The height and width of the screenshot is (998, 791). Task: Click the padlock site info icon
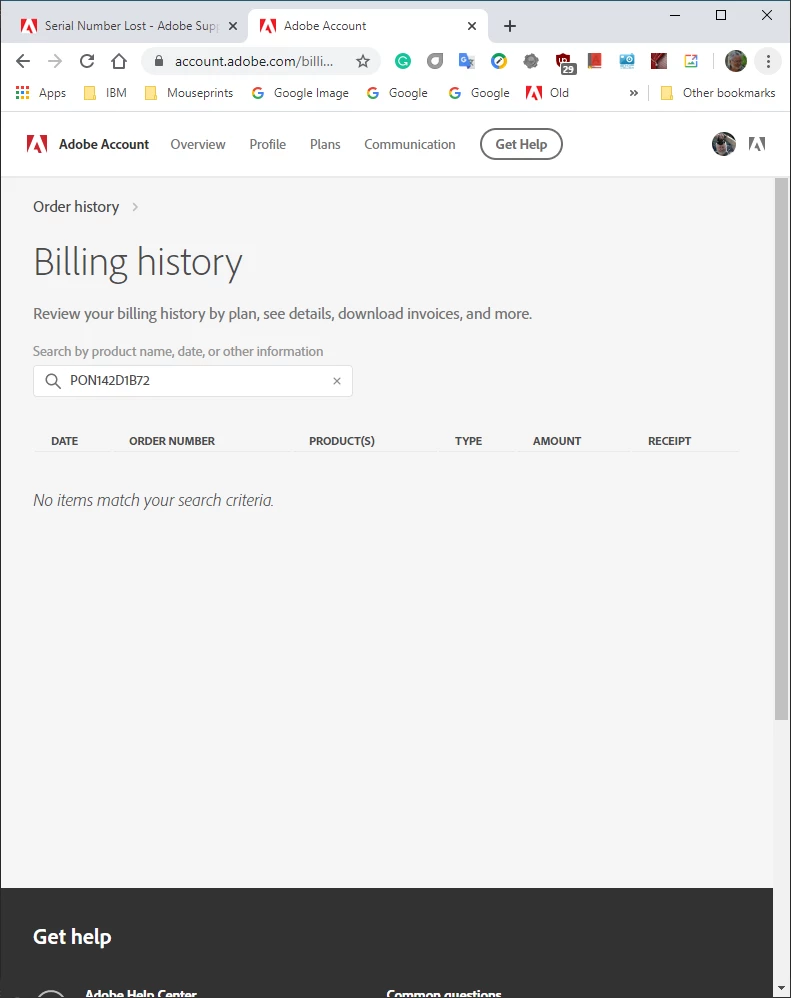[159, 61]
